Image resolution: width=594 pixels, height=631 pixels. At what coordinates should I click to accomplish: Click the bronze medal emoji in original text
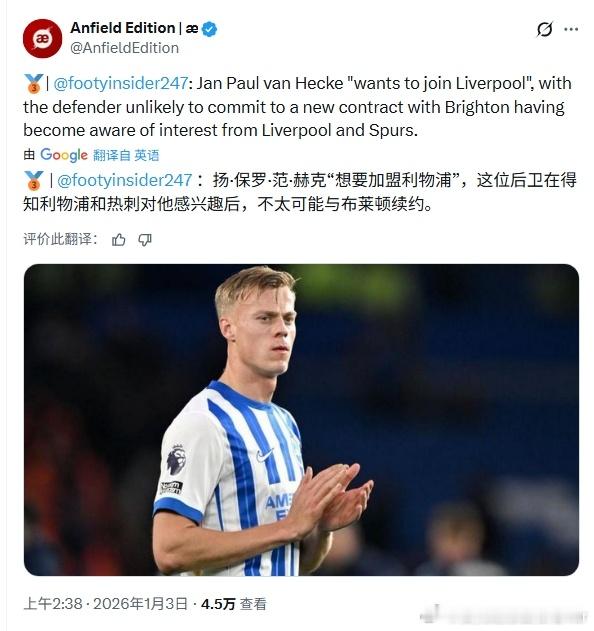coord(34,84)
